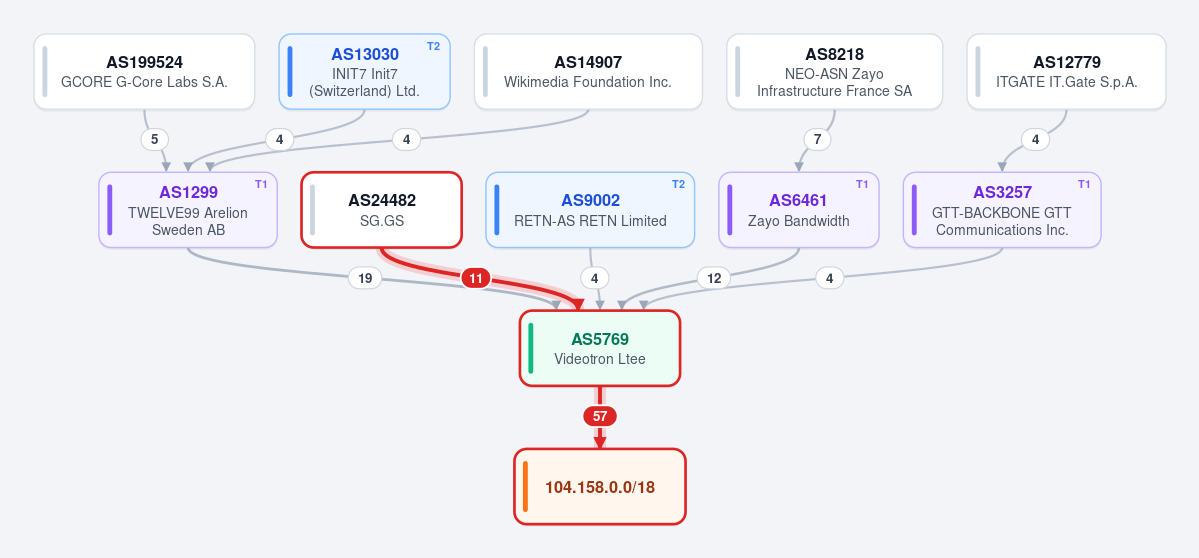Click the highlighted AS24482 SG.GS node

click(382, 210)
